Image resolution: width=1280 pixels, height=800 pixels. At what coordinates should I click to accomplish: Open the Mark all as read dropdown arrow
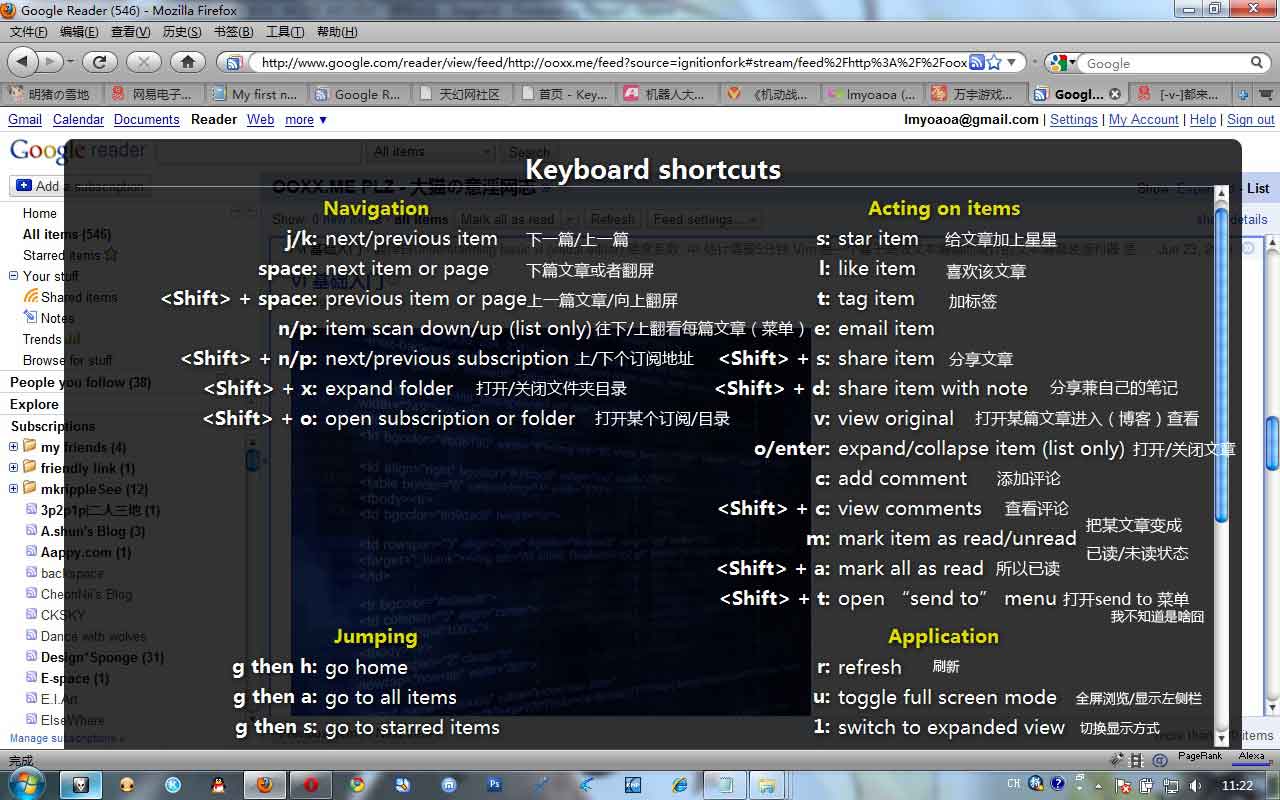point(571,219)
